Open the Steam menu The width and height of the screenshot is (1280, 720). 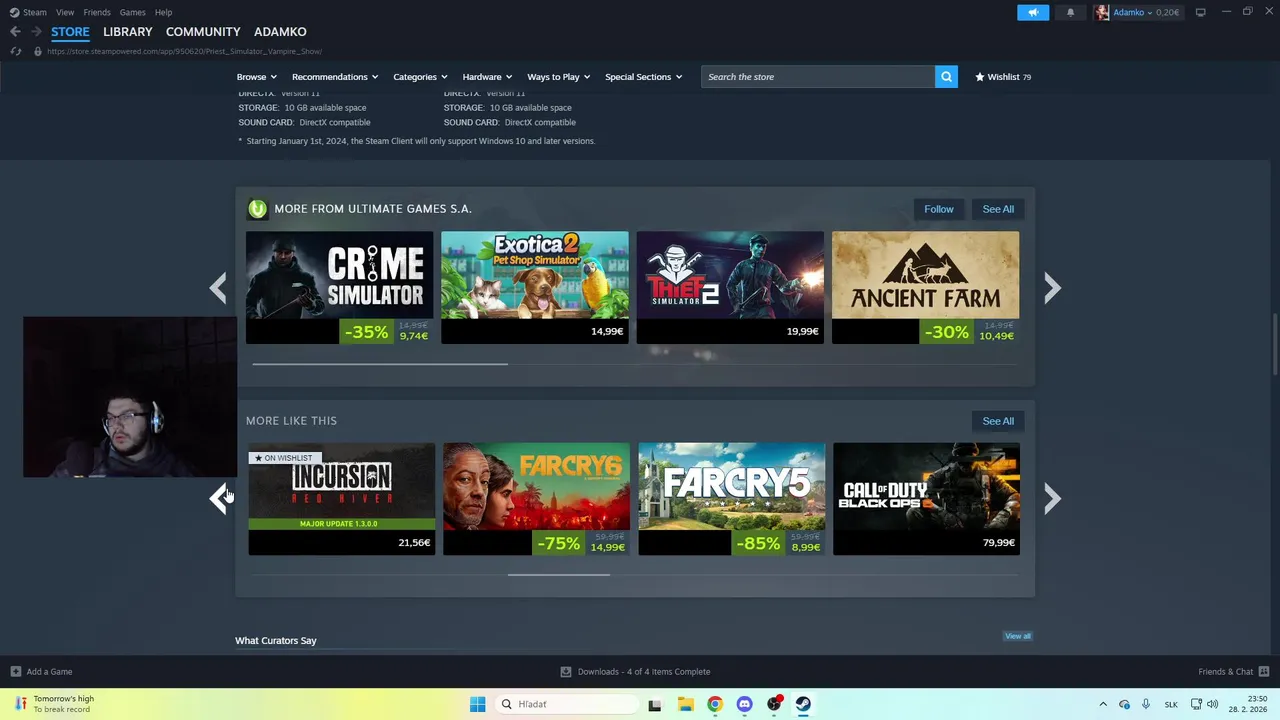pyautogui.click(x=34, y=12)
